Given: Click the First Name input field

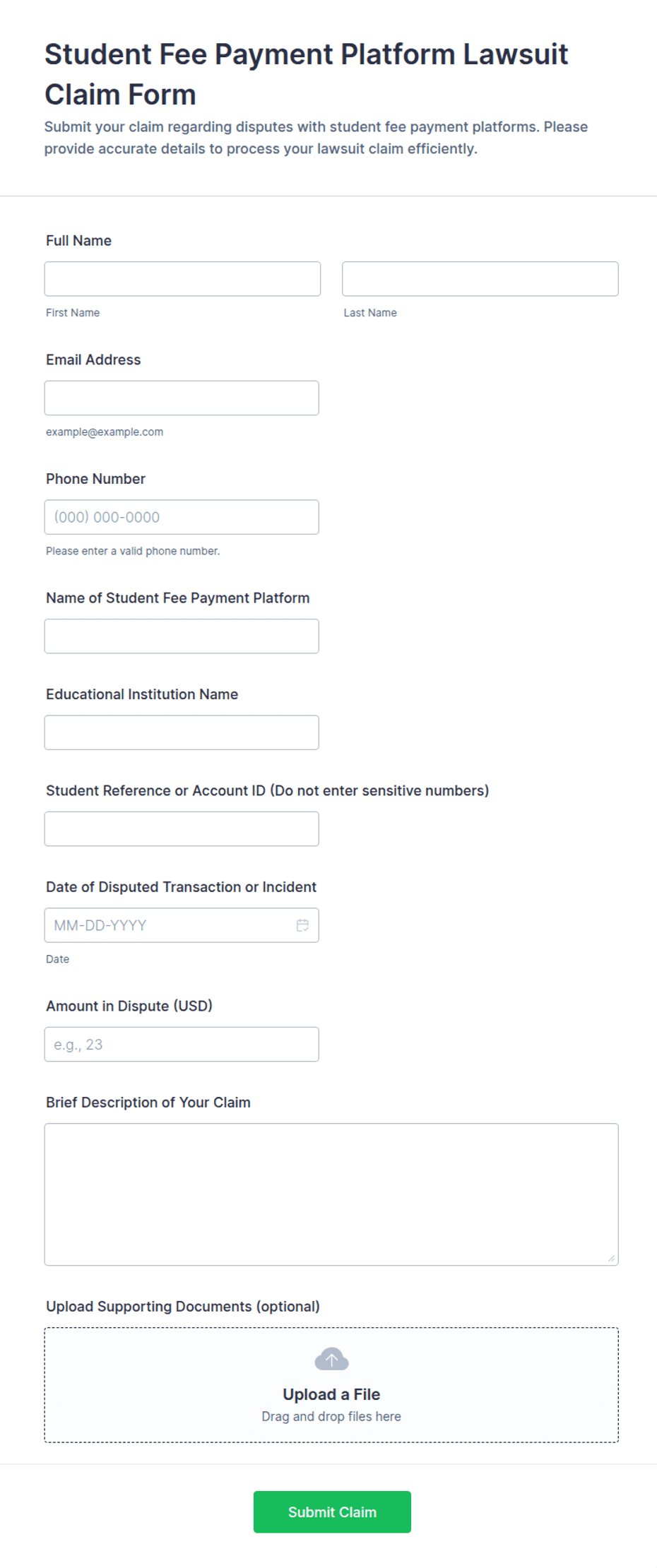Looking at the screenshot, I should [182, 279].
